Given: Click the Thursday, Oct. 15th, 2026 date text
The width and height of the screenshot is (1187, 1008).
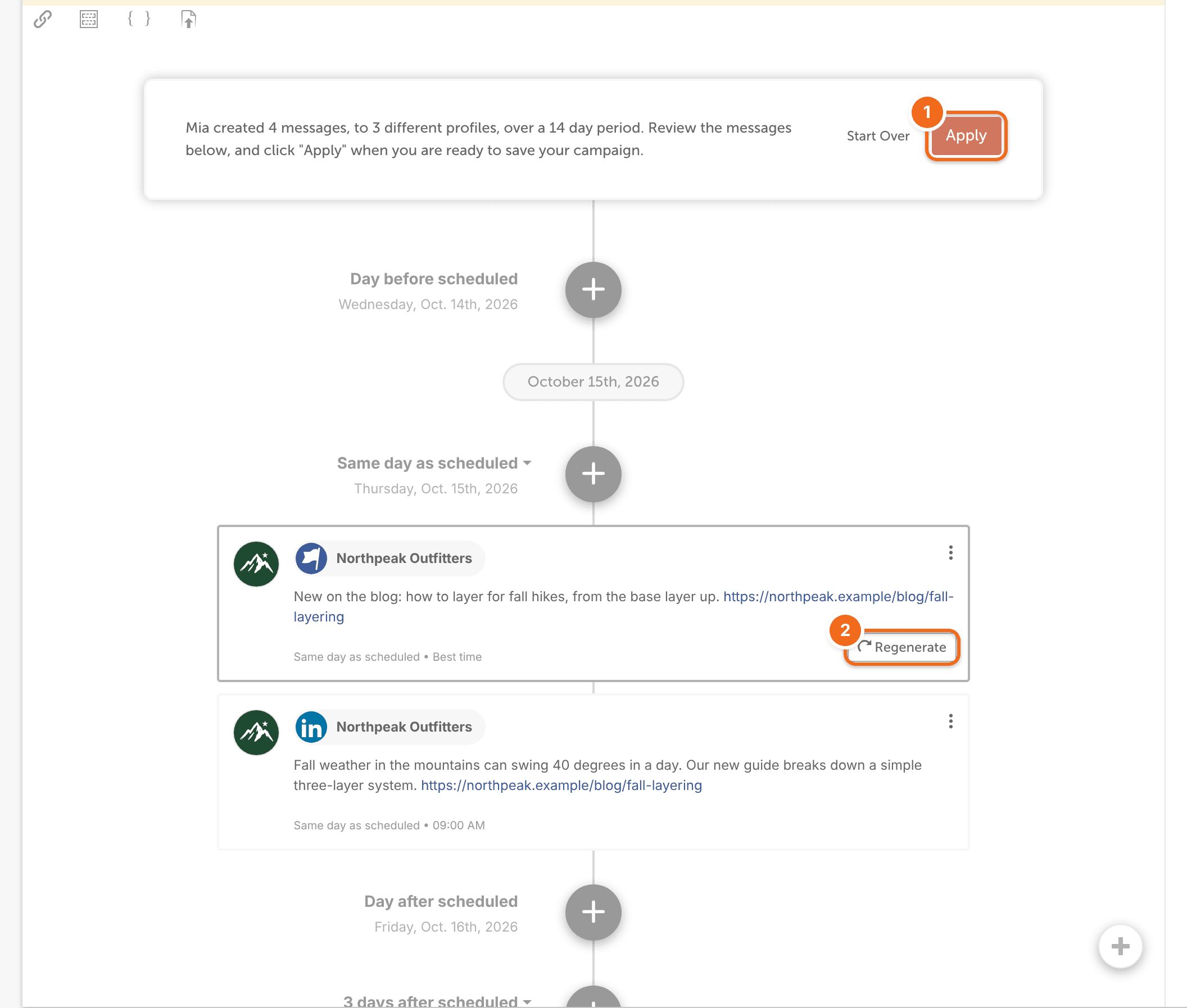Looking at the screenshot, I should tap(436, 489).
